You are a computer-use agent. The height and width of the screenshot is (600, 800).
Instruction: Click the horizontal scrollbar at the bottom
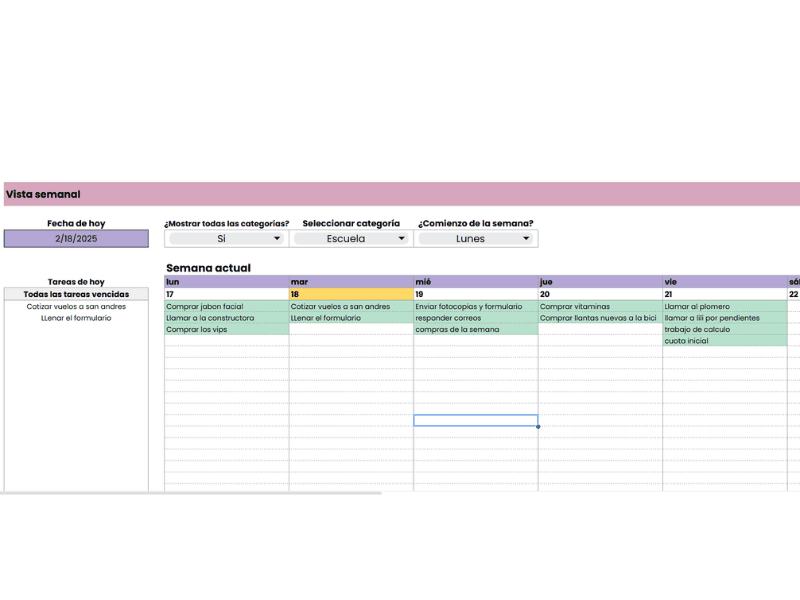tap(190, 493)
